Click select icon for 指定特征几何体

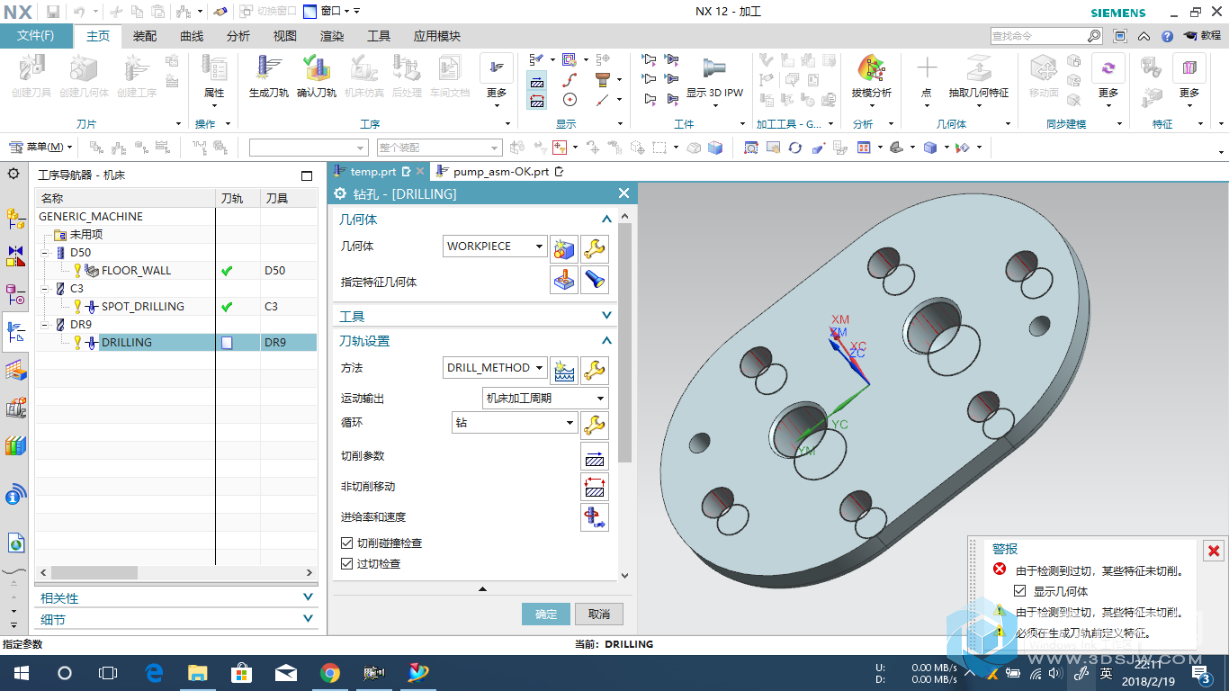click(x=564, y=280)
